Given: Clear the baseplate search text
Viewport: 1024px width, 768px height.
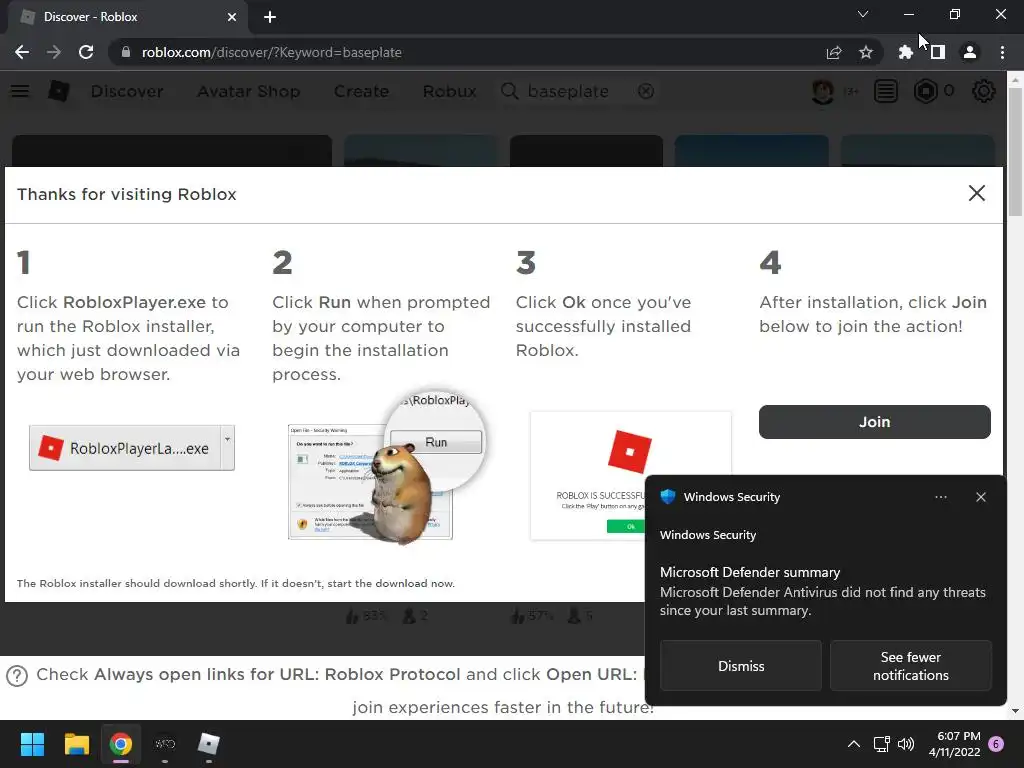Looking at the screenshot, I should pos(646,91).
